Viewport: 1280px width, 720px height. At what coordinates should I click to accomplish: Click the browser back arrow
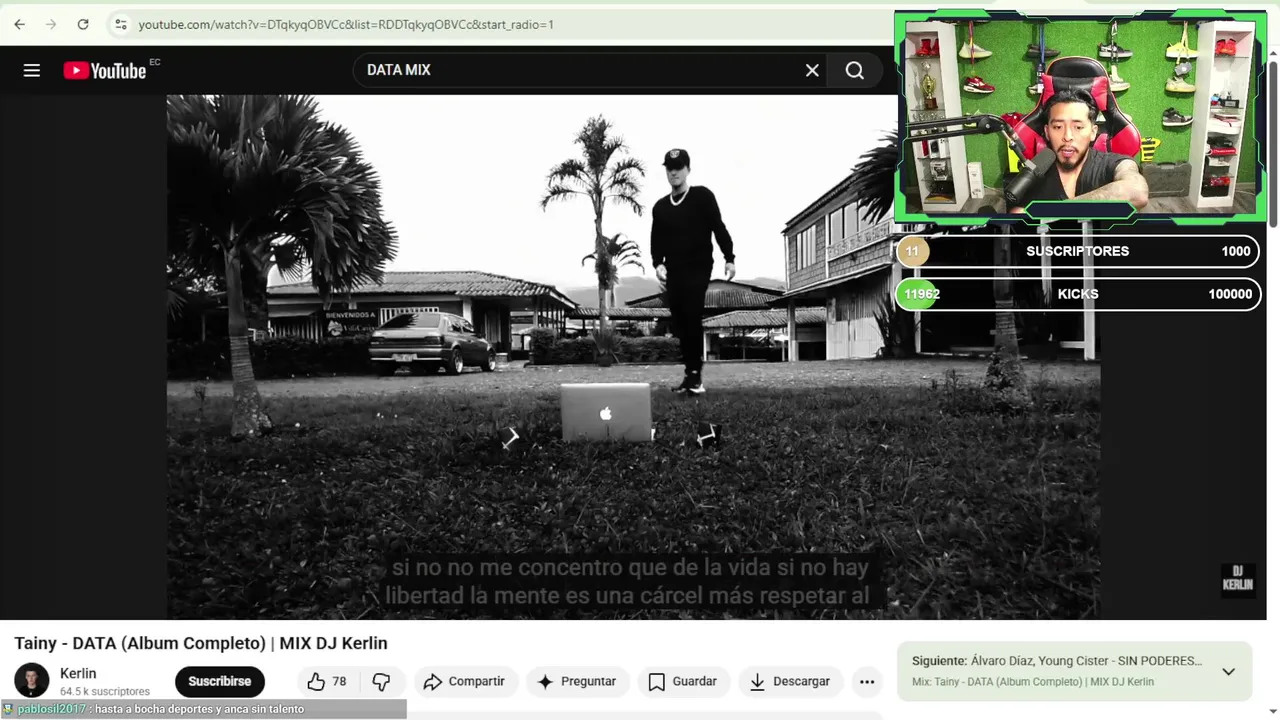[19, 24]
